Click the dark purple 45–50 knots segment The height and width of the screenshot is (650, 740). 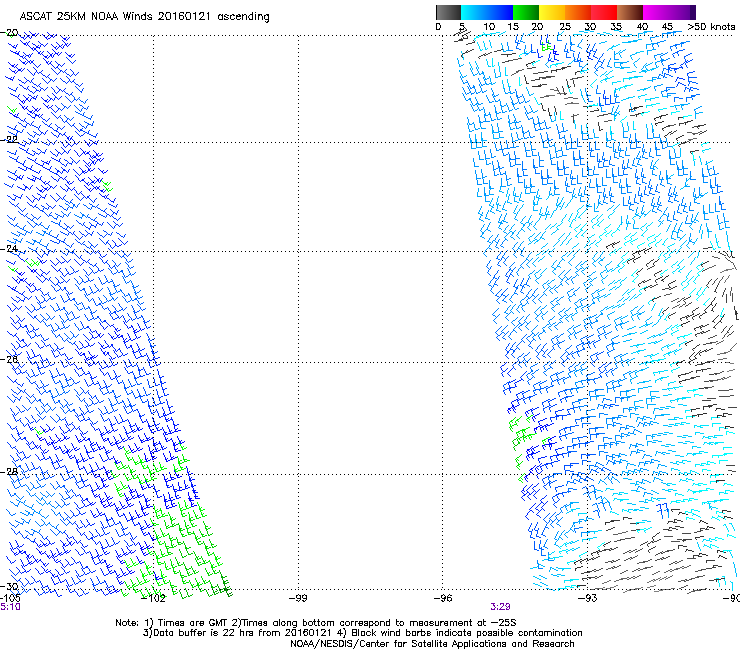click(682, 12)
